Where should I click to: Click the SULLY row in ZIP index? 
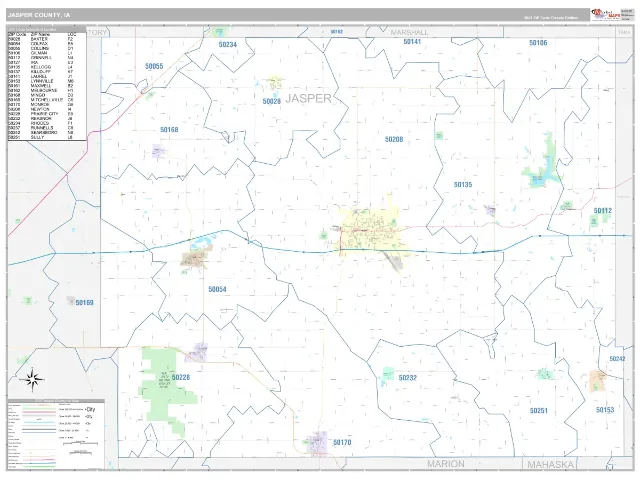click(x=41, y=138)
